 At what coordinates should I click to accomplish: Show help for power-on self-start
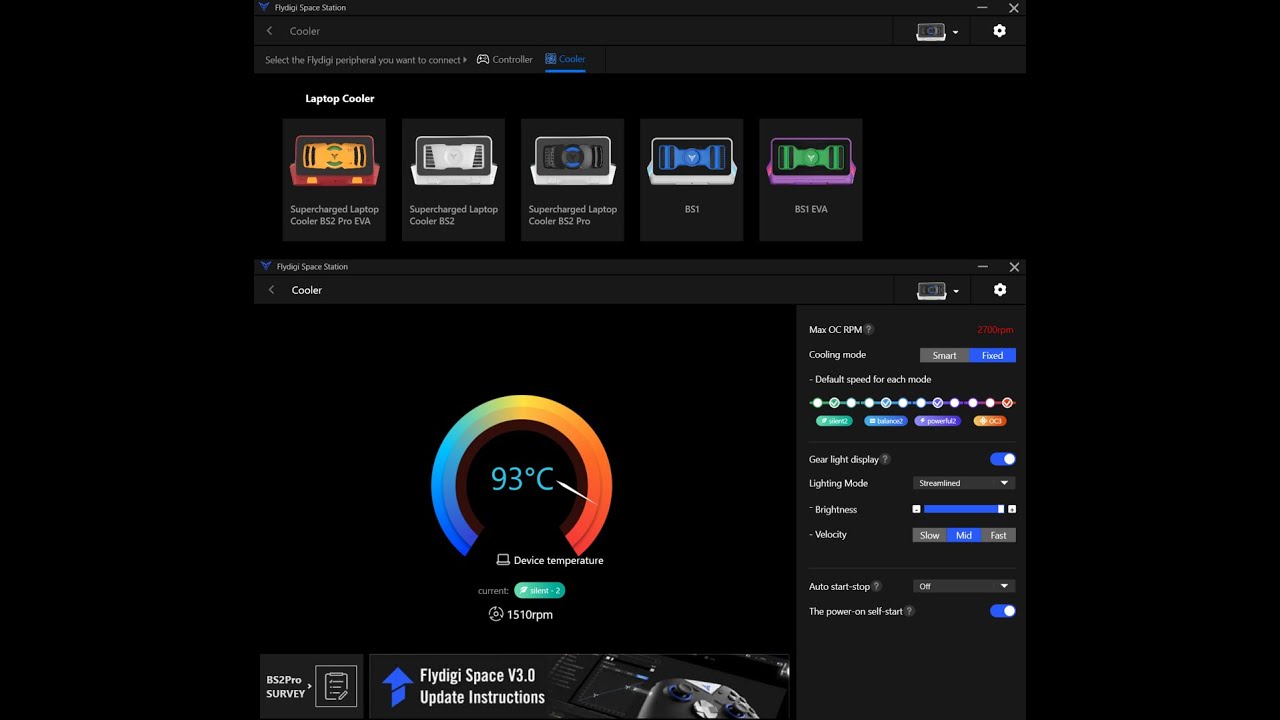(909, 611)
